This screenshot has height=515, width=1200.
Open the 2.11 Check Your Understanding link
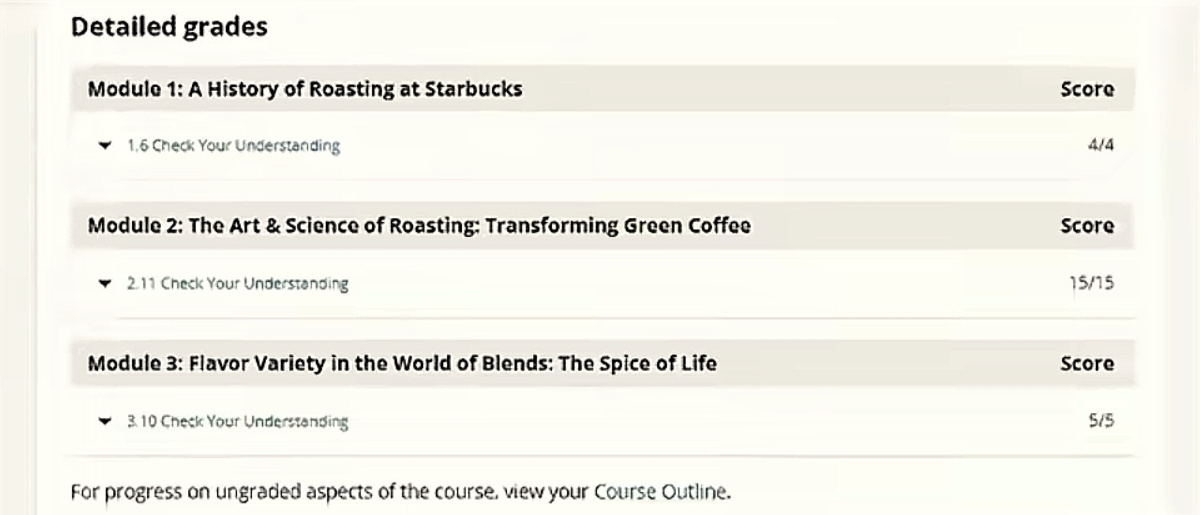237,284
